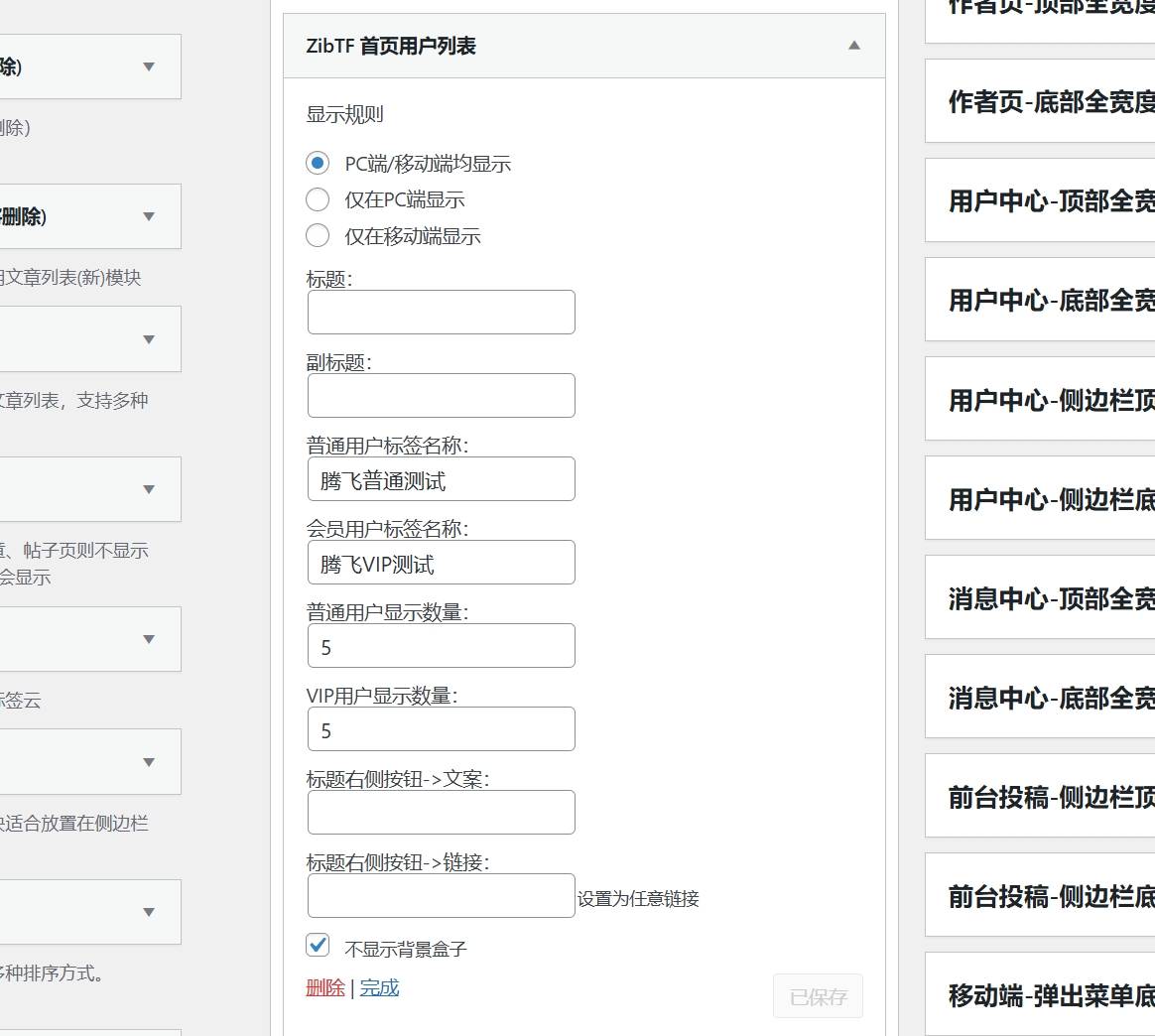Select the 仅在PC端显示 radio option
The width and height of the screenshot is (1155, 1036).
pyautogui.click(x=318, y=198)
